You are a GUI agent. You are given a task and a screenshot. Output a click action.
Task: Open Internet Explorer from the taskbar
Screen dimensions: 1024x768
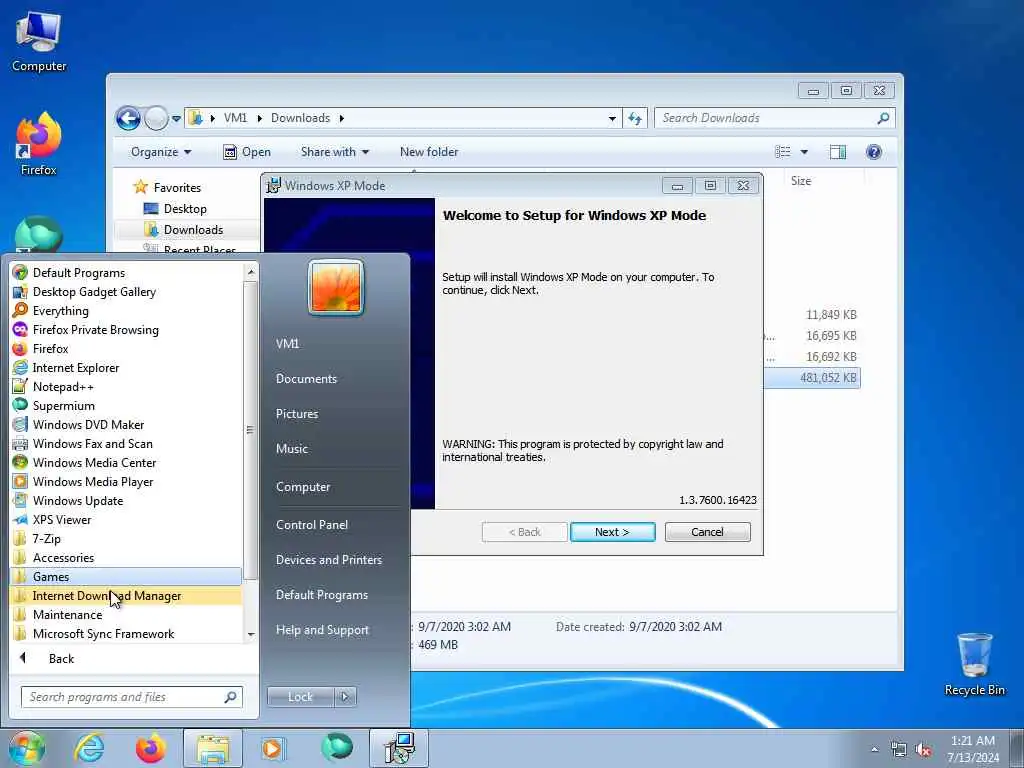click(x=89, y=748)
